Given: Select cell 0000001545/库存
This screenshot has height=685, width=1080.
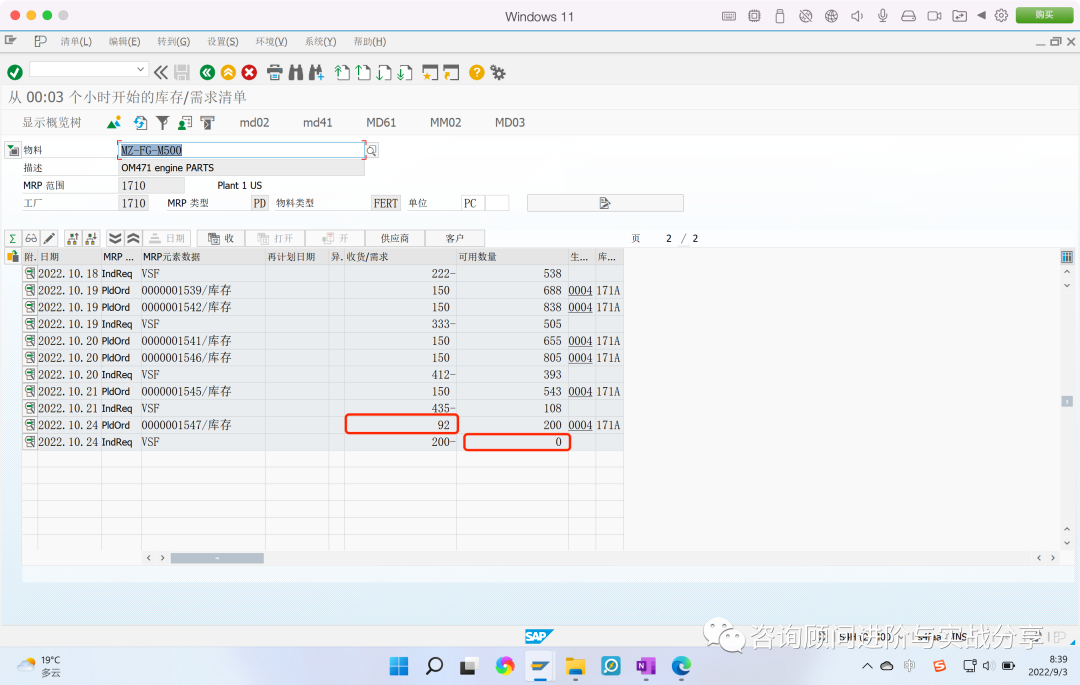Looking at the screenshot, I should coord(203,392).
